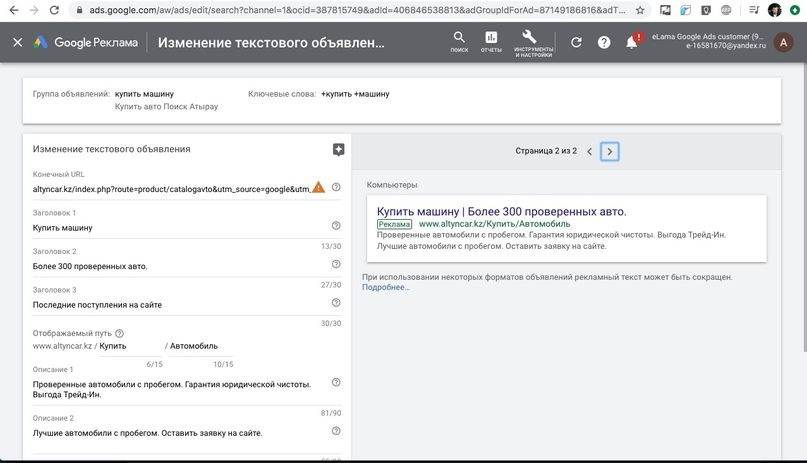807x463 pixels.
Task: Go to next preview page arrow
Action: [610, 151]
